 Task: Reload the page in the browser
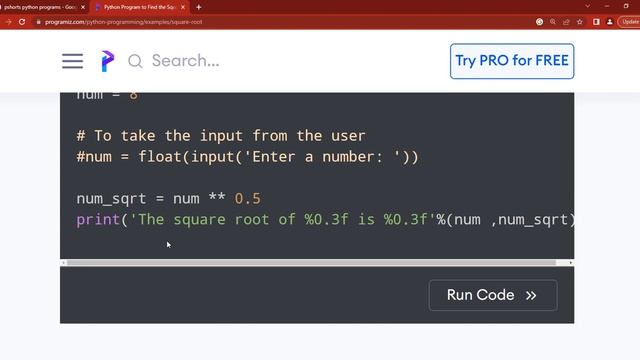point(22,22)
